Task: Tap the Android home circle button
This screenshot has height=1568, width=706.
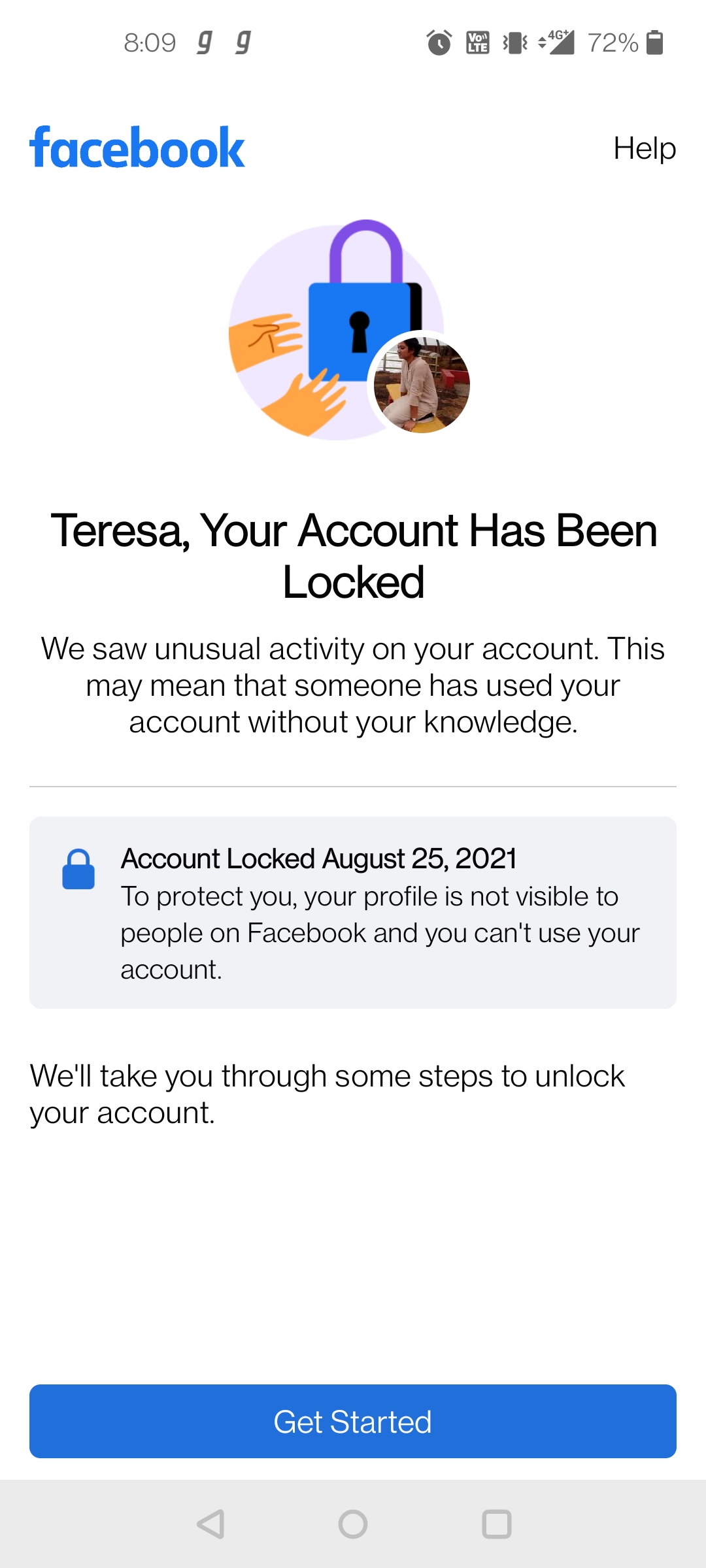Action: point(353,1524)
